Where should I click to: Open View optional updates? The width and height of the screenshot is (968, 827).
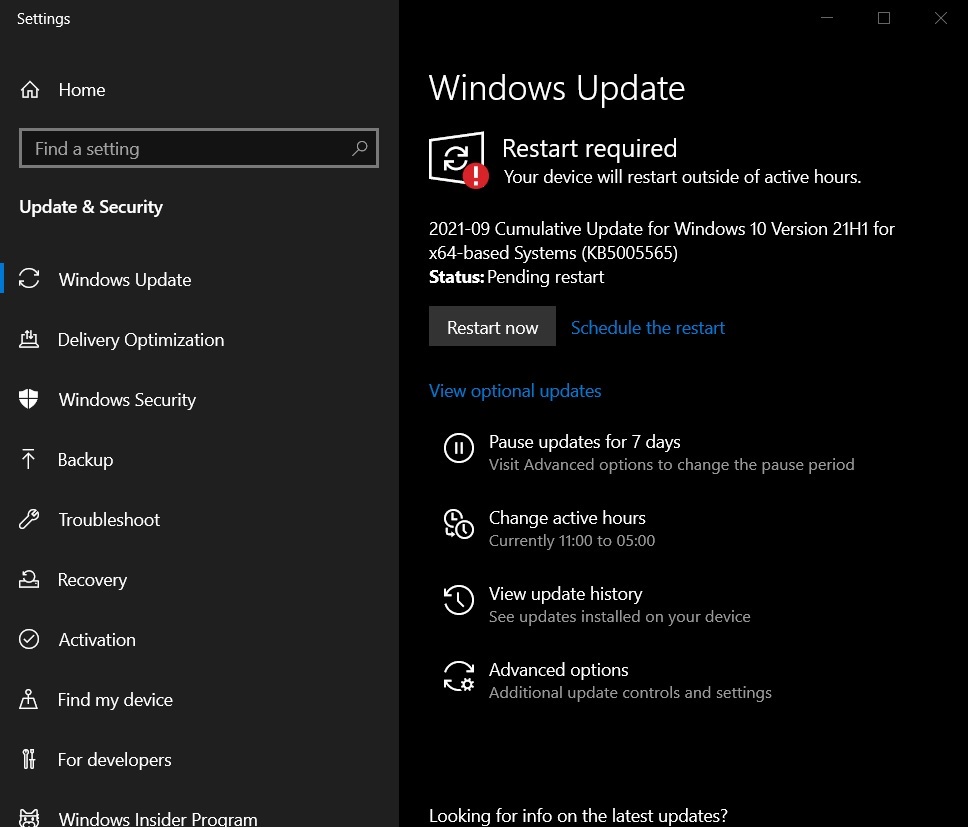[x=515, y=390]
